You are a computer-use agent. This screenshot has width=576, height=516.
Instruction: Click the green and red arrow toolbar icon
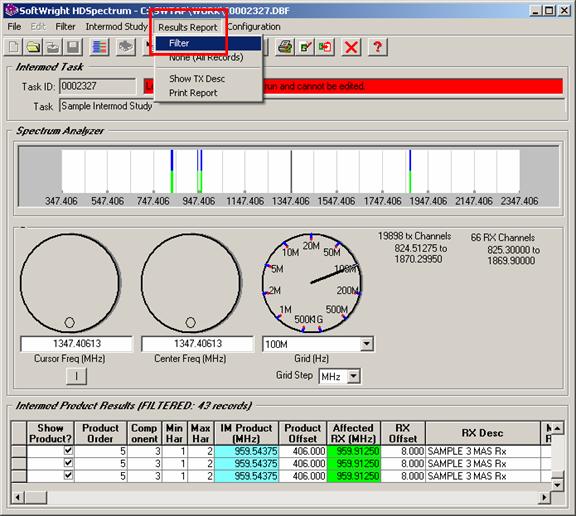325,47
